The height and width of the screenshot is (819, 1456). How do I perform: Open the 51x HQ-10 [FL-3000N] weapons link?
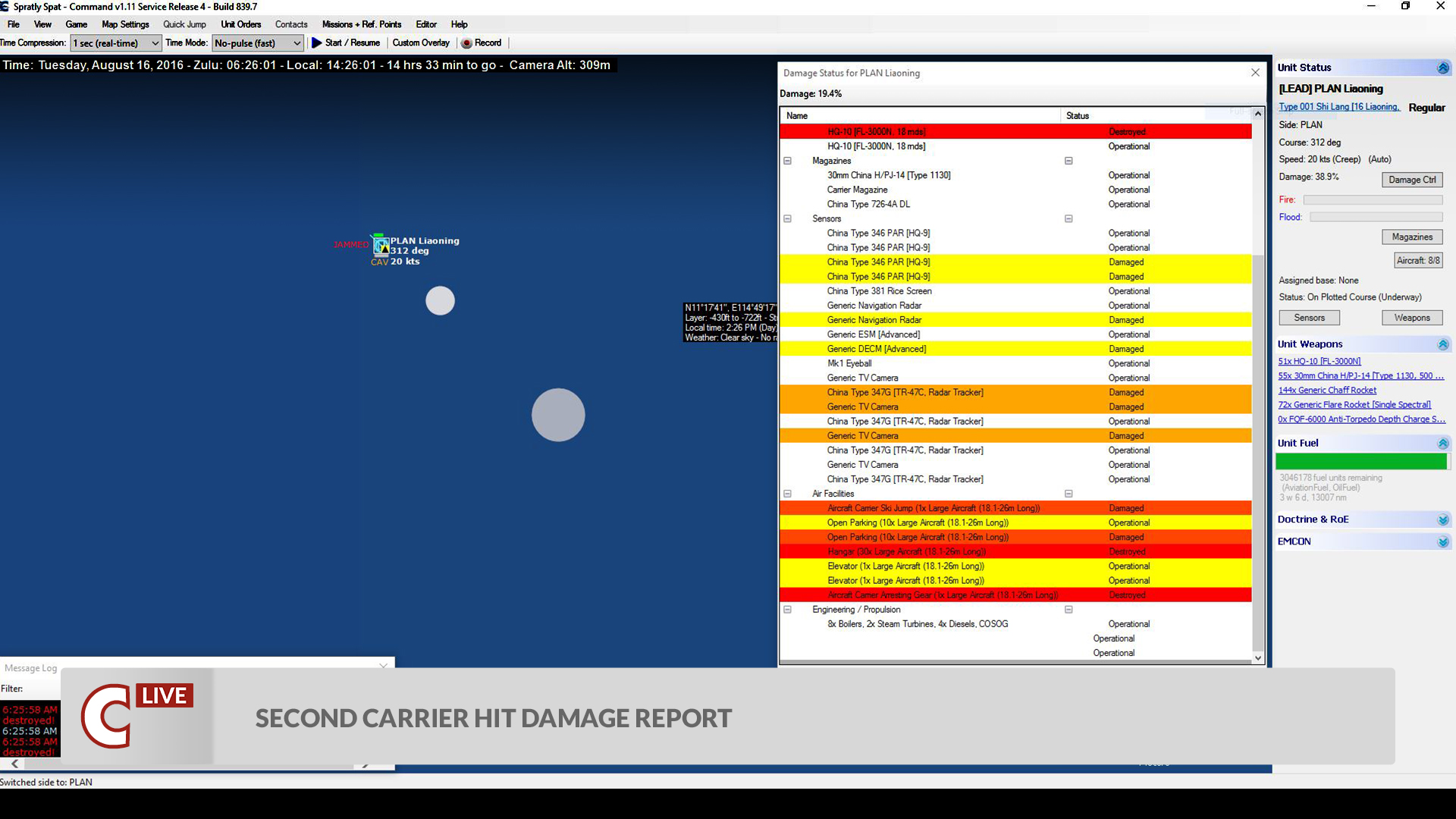[1319, 361]
